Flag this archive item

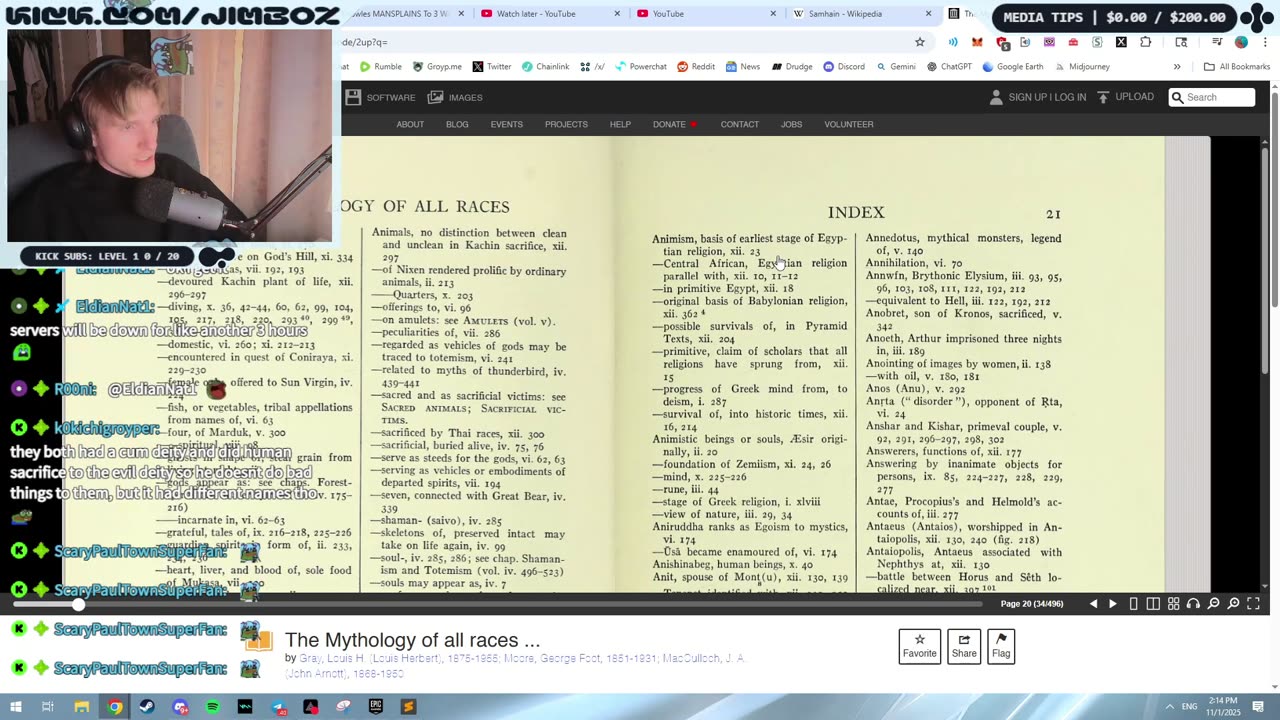(1001, 646)
